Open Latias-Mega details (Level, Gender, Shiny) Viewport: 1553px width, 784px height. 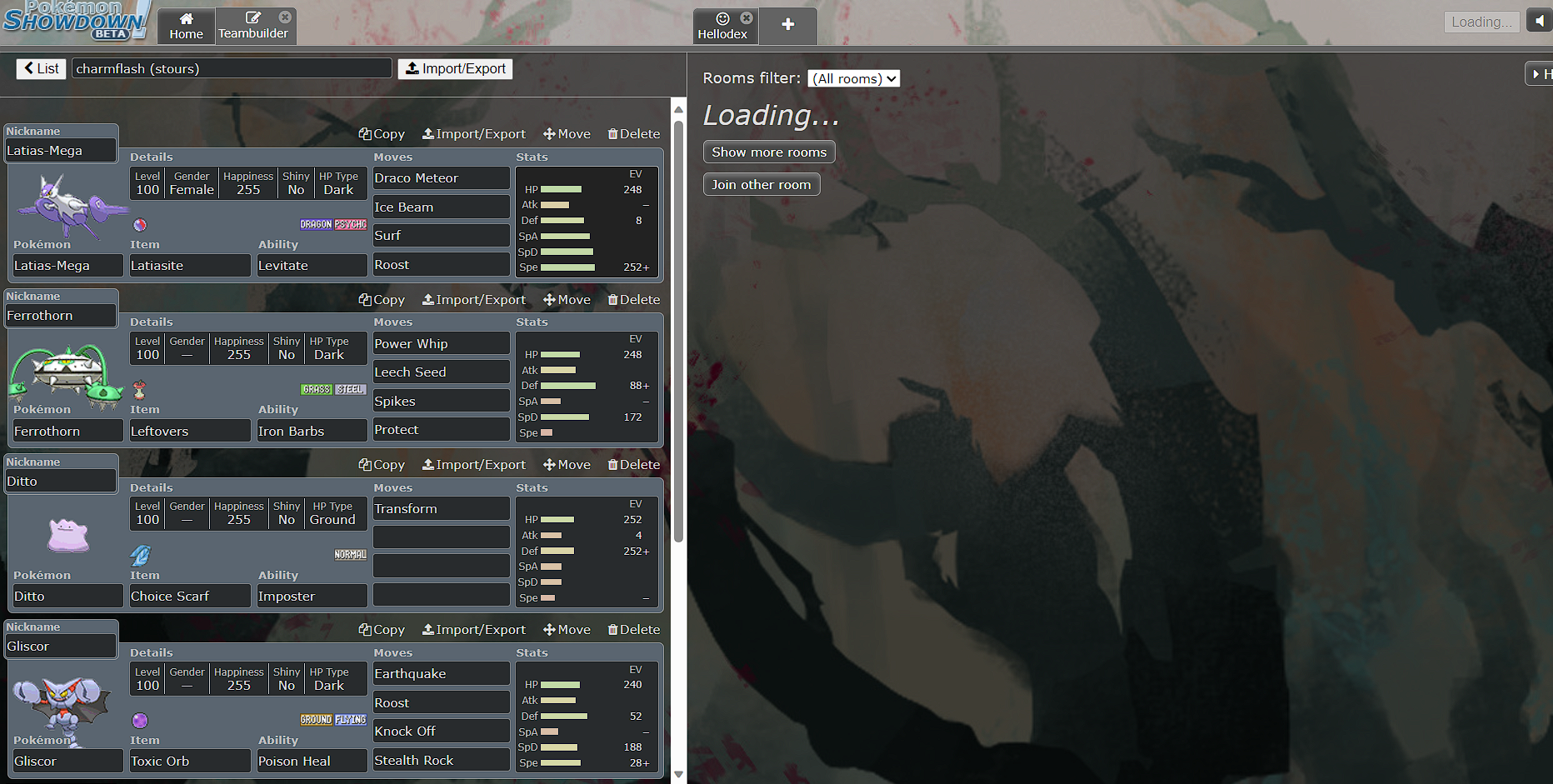pyautogui.click(x=248, y=183)
